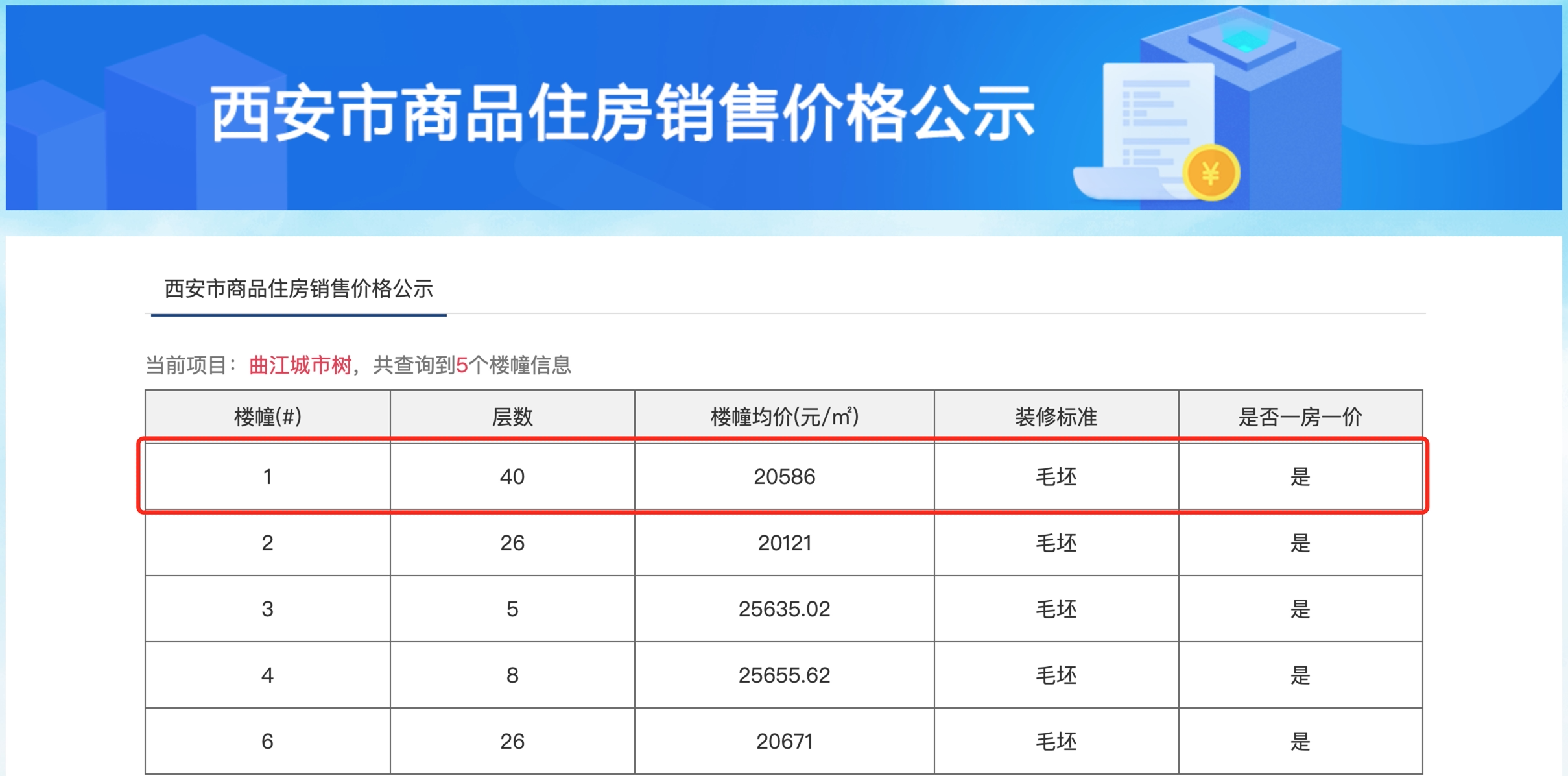Click 毛坯 in the 20586 row
The image size is (1568, 776).
[x=1056, y=477]
